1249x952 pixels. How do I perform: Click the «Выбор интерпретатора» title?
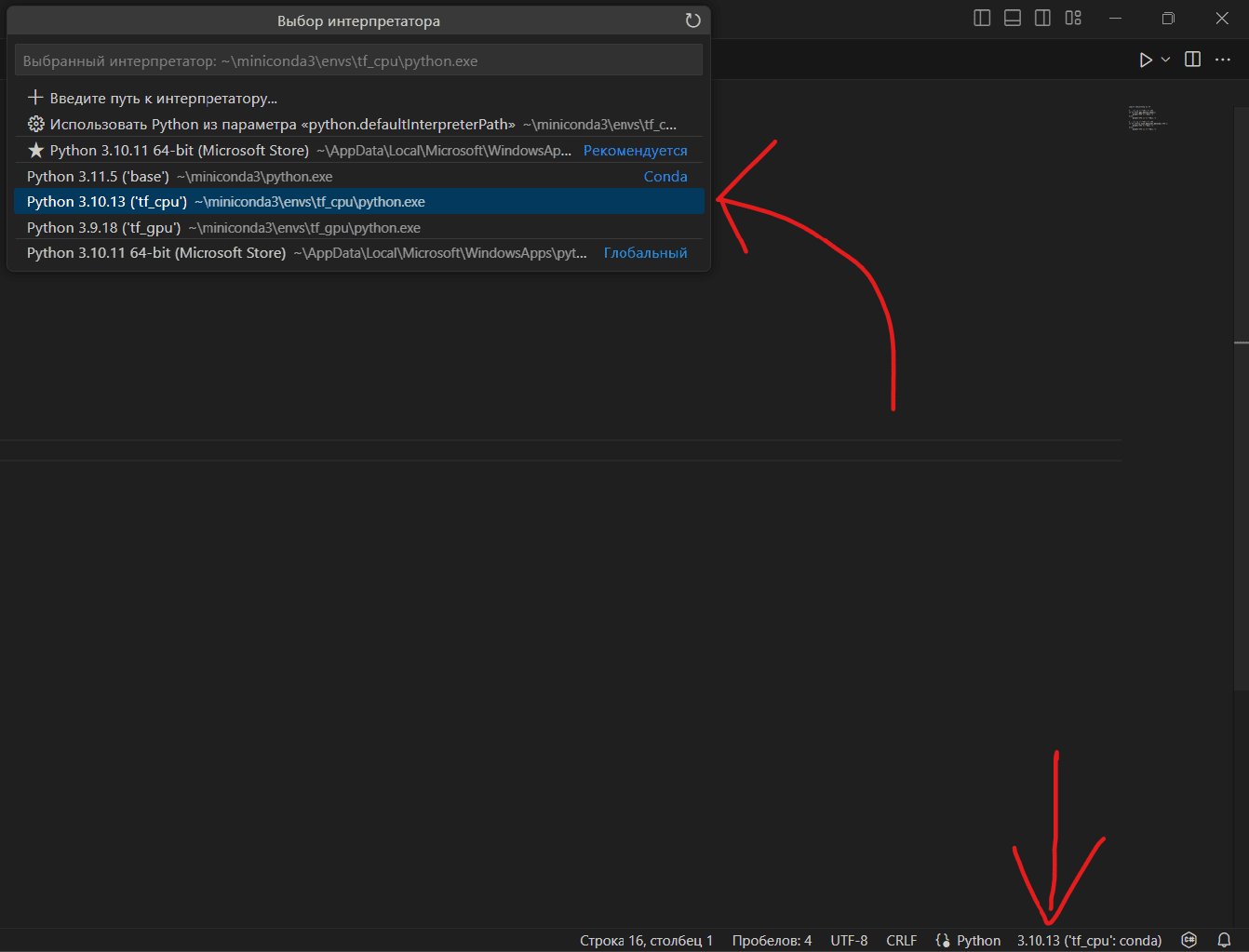(358, 20)
